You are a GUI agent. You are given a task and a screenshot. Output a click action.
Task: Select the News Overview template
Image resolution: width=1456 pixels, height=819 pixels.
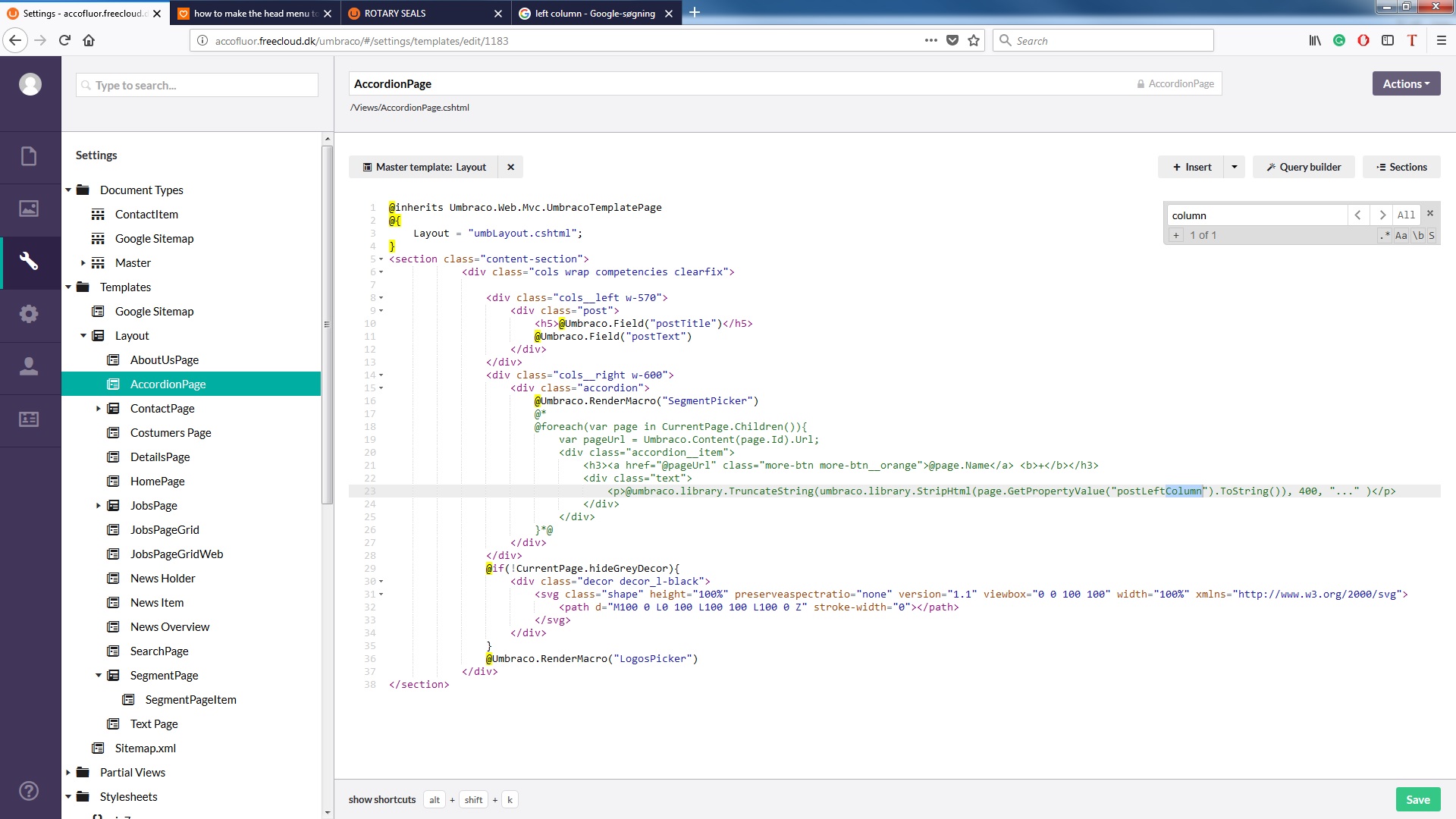pyautogui.click(x=170, y=627)
